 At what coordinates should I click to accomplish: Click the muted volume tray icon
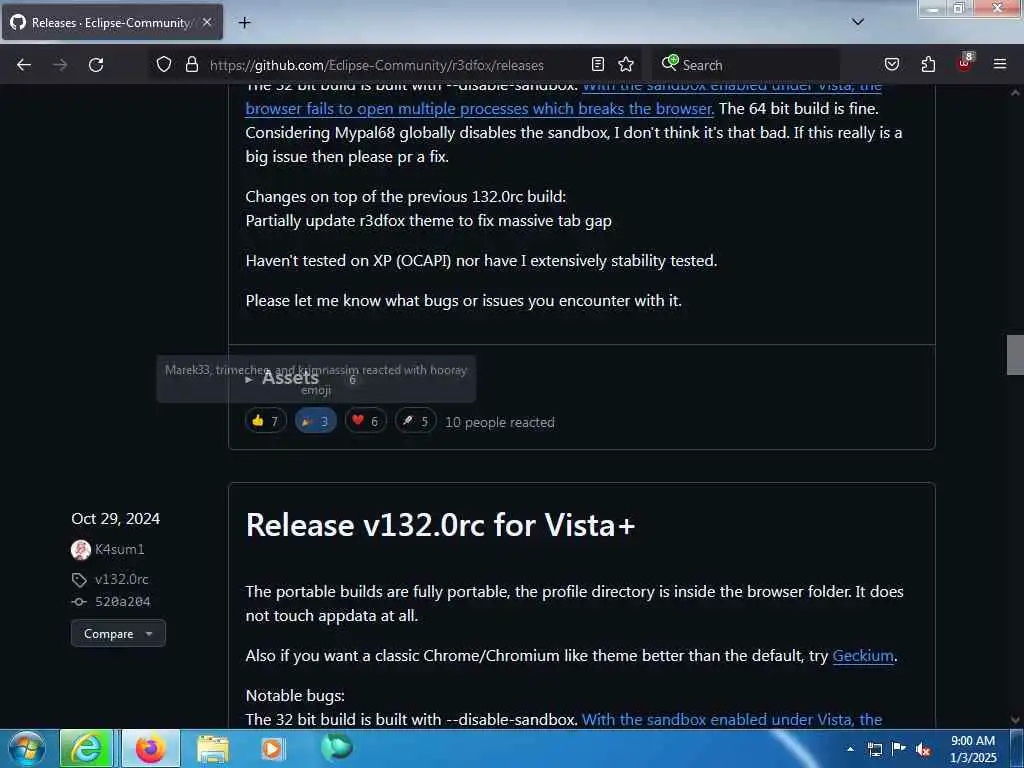[x=923, y=749]
